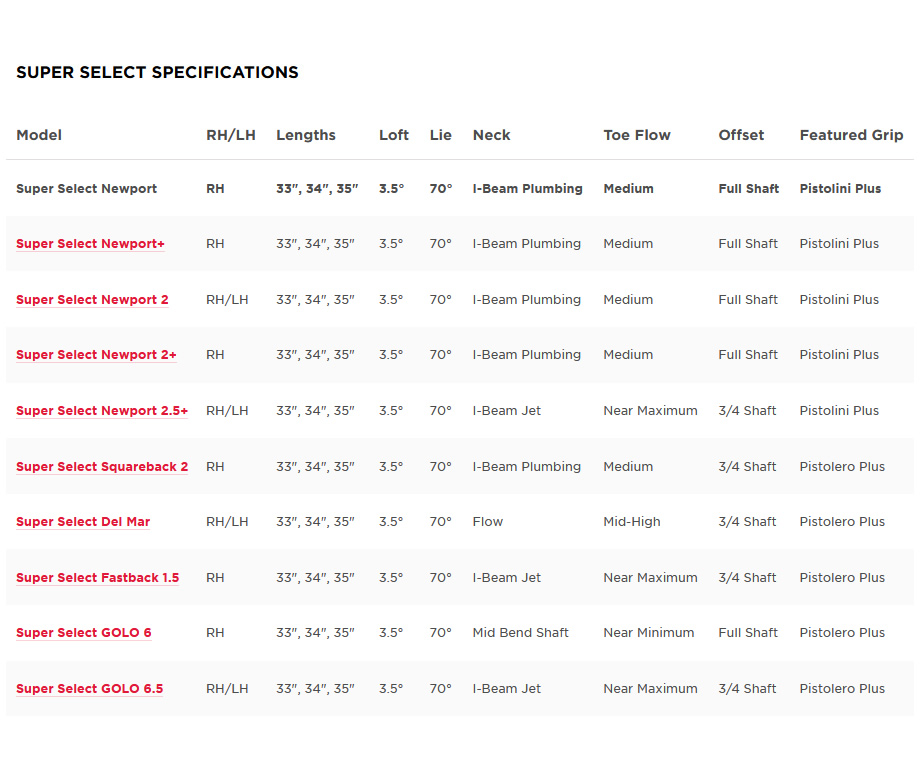Click the Loft column header
The image size is (920, 761).
point(394,135)
